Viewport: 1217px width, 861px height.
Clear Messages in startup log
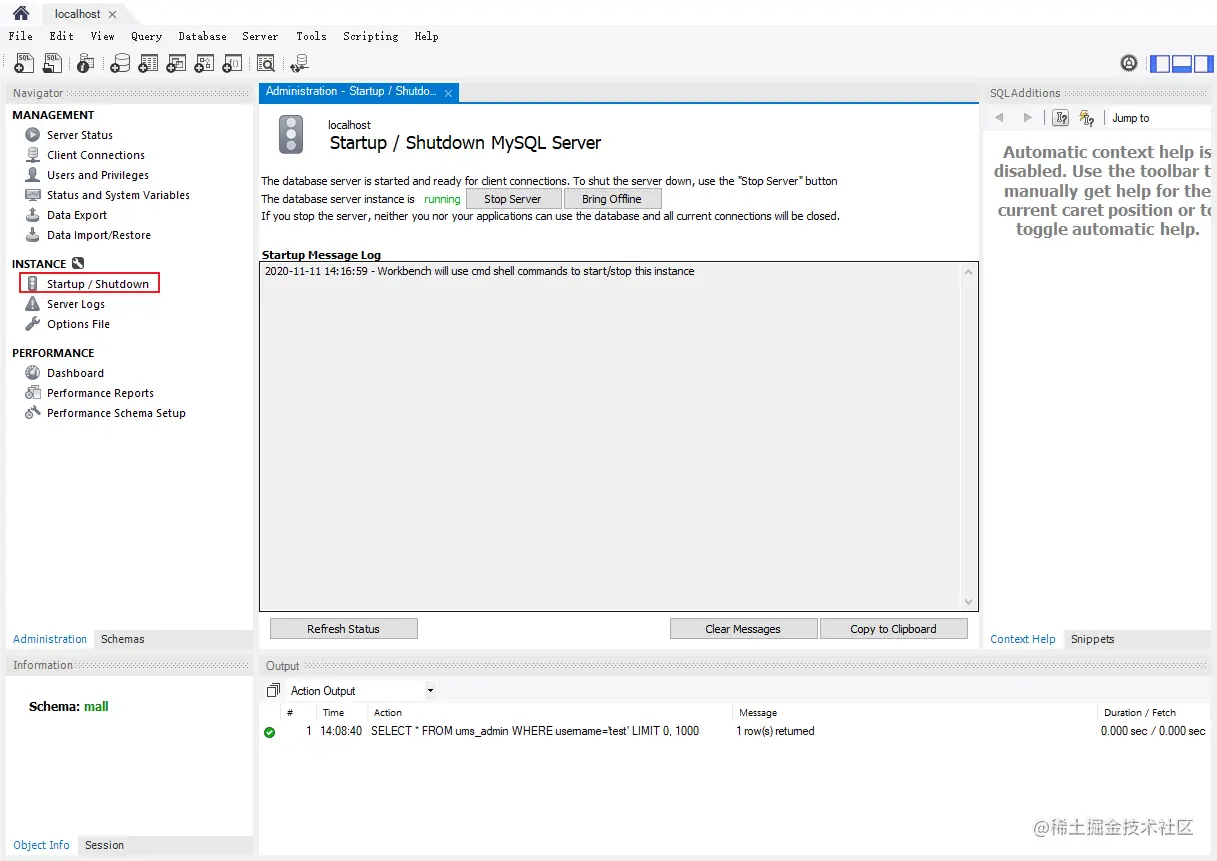(x=743, y=629)
